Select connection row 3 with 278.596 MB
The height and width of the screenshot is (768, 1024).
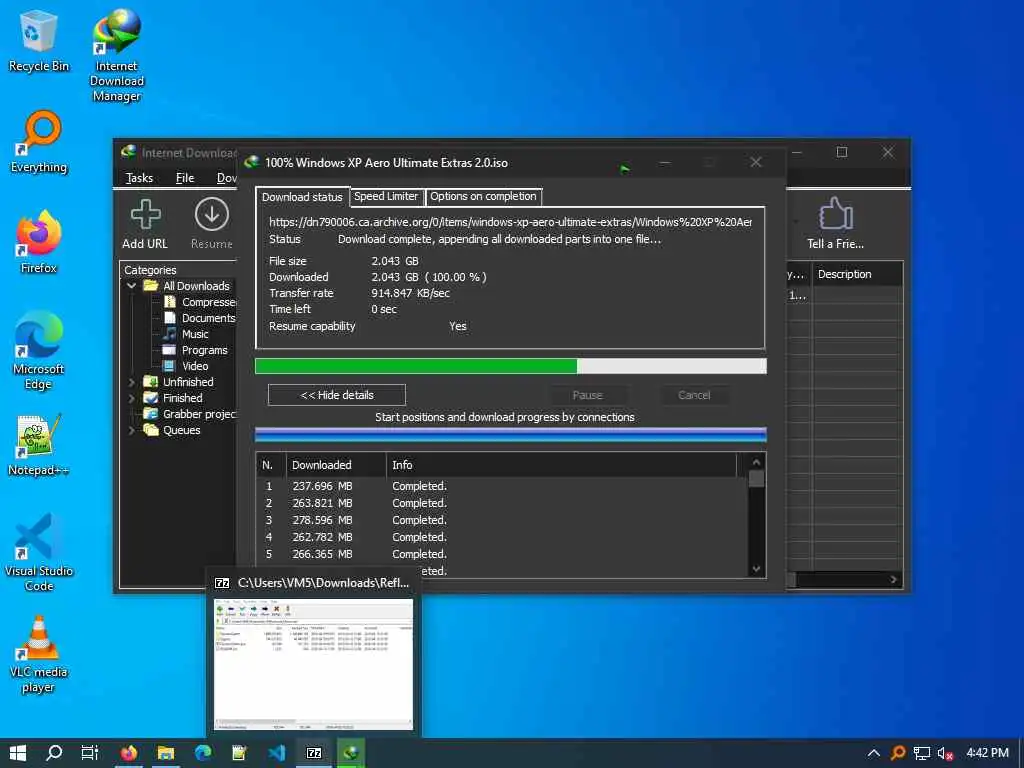click(x=502, y=520)
